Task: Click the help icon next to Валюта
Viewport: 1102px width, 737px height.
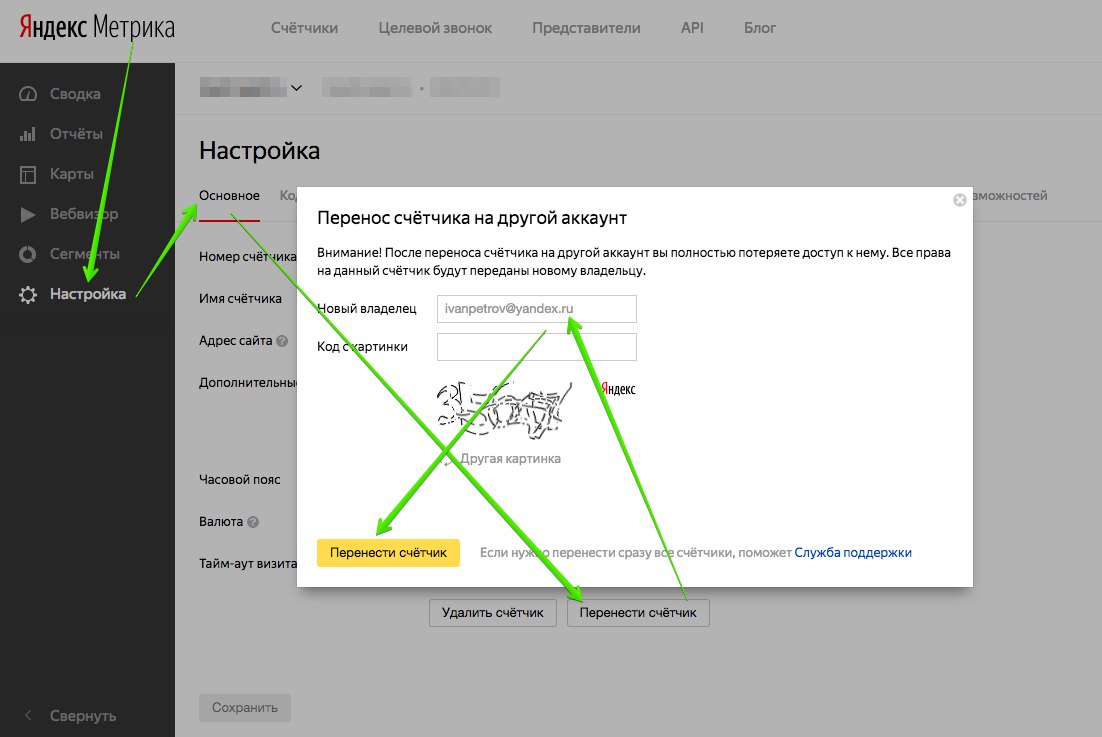Action: tap(253, 522)
